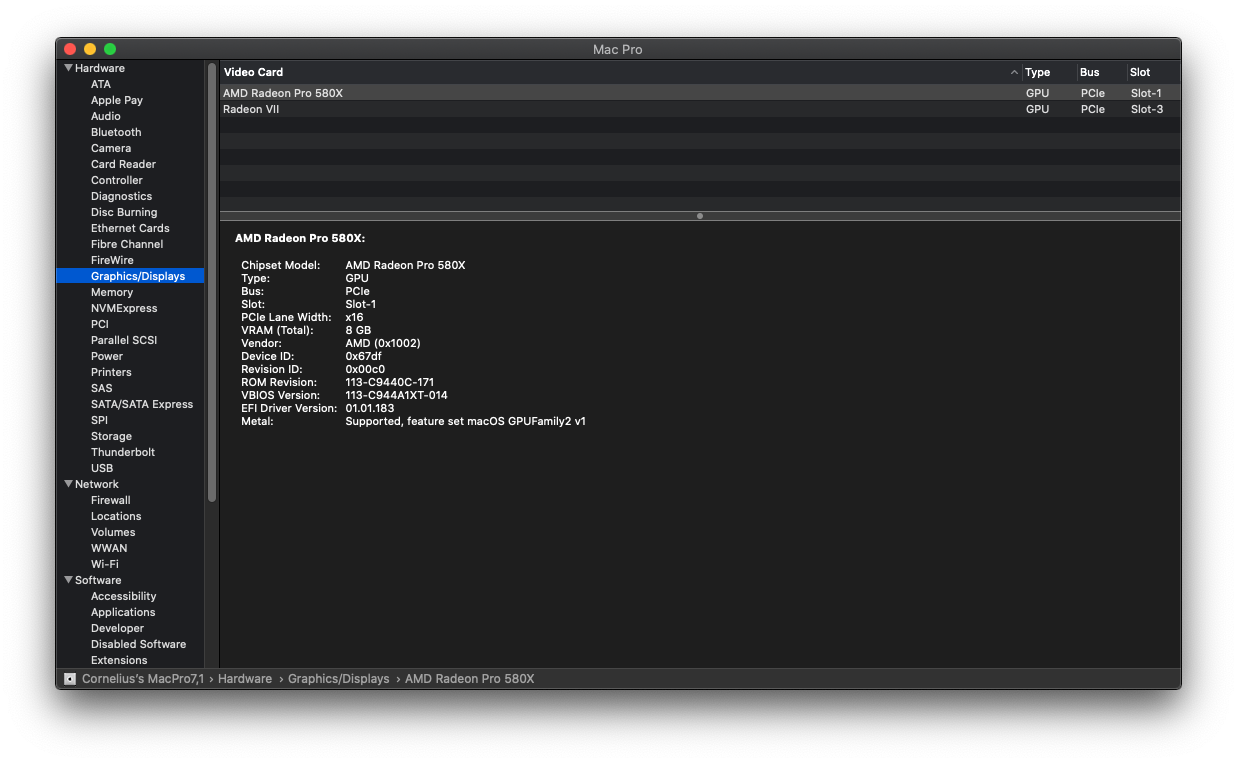Select the Radeon VII row
This screenshot has height=763, width=1237.
[700, 109]
